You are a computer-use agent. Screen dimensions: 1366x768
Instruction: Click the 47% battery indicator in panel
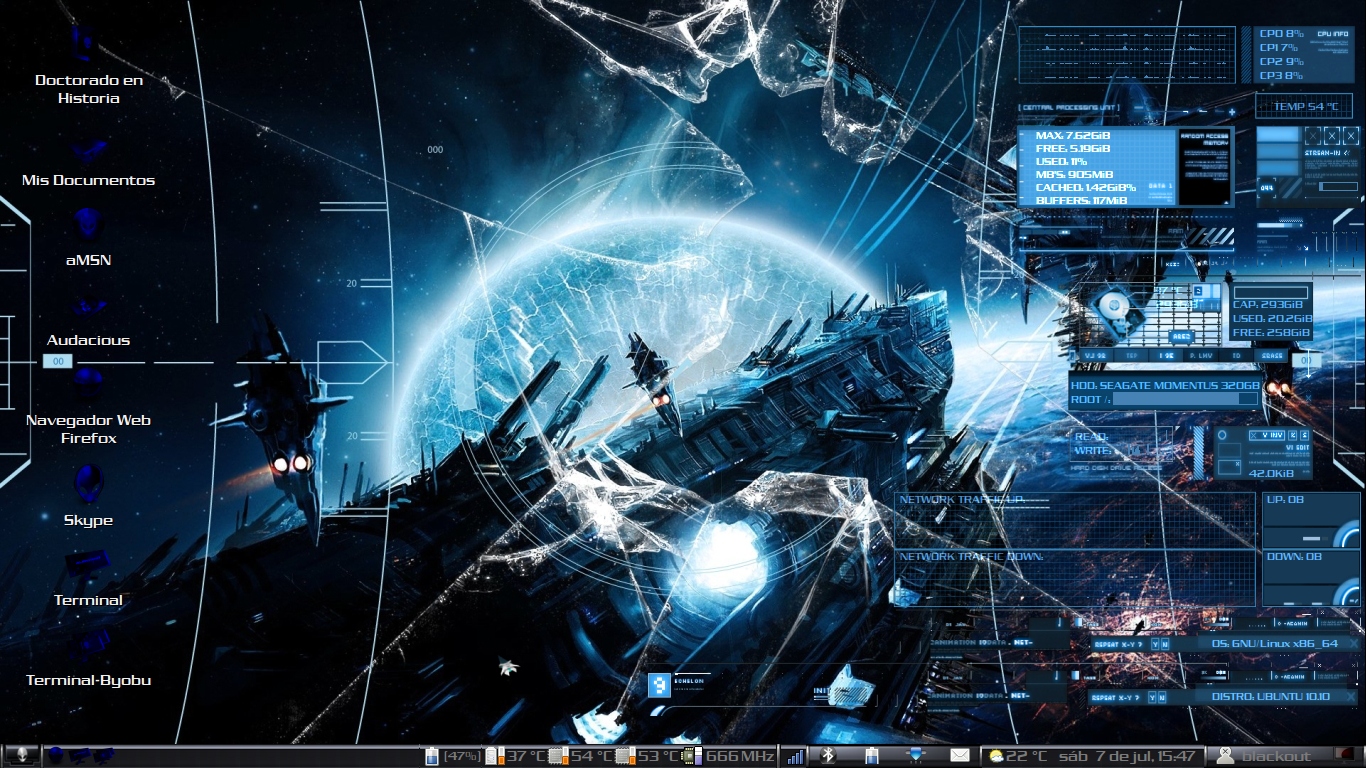pyautogui.click(x=453, y=756)
